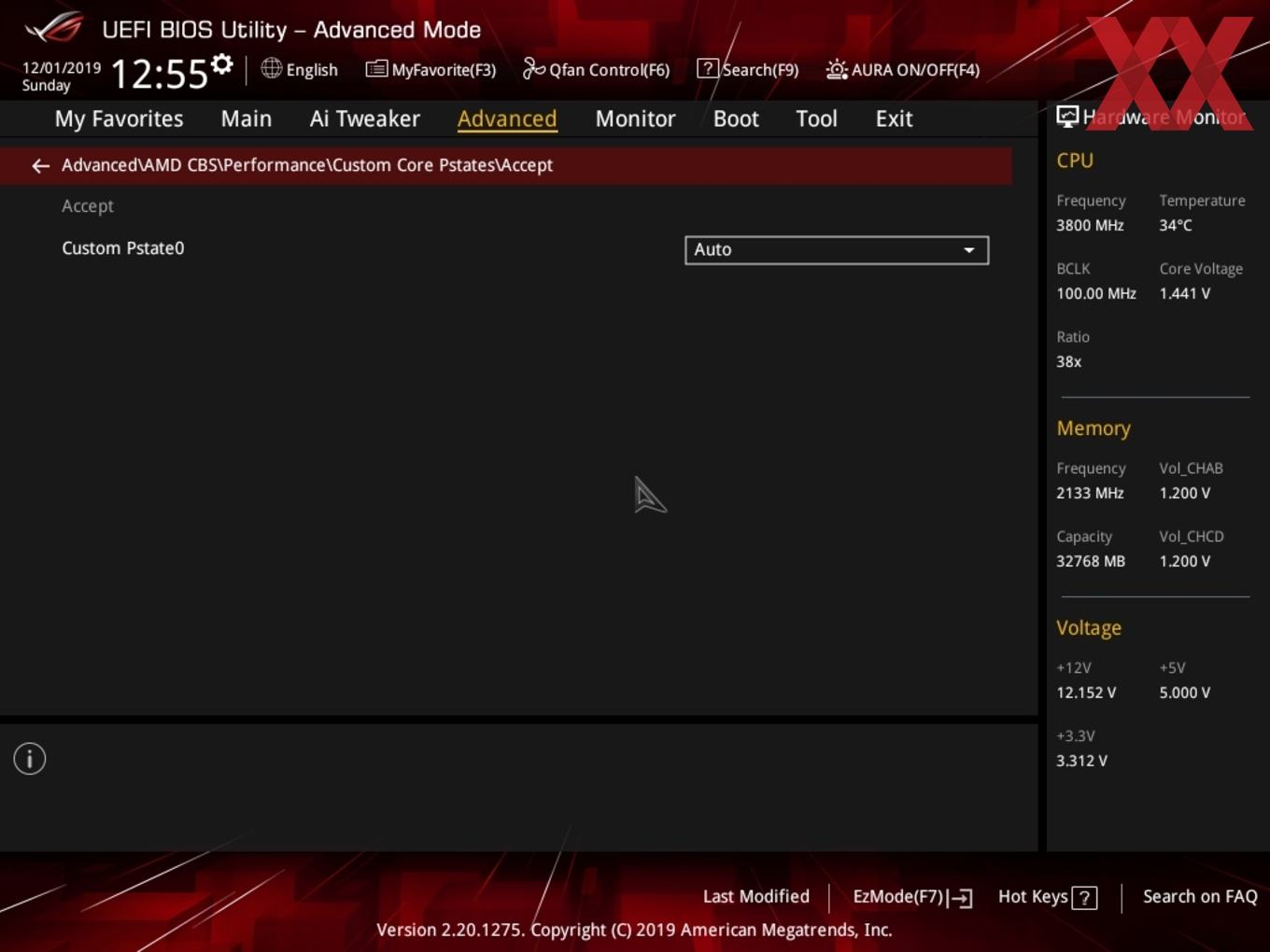Click the BCLK 100.00 MHz value

tap(1096, 293)
